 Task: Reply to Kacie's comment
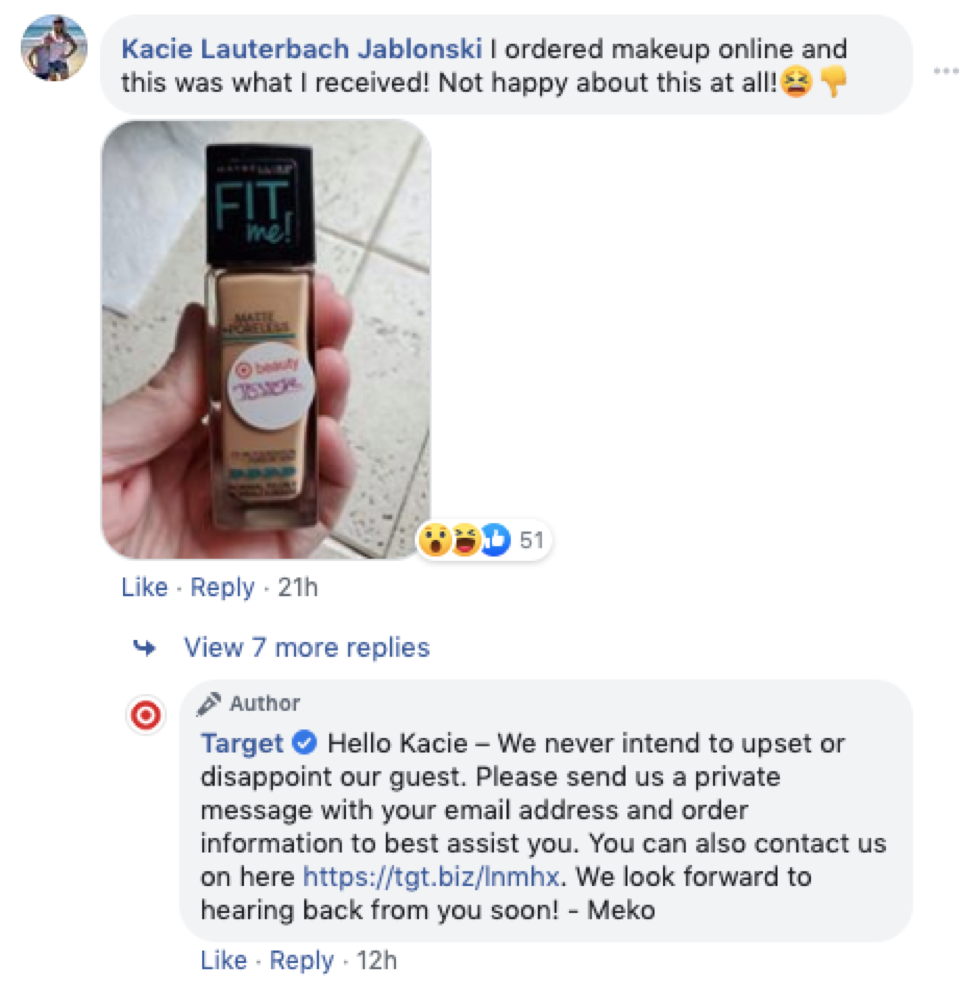(x=222, y=587)
